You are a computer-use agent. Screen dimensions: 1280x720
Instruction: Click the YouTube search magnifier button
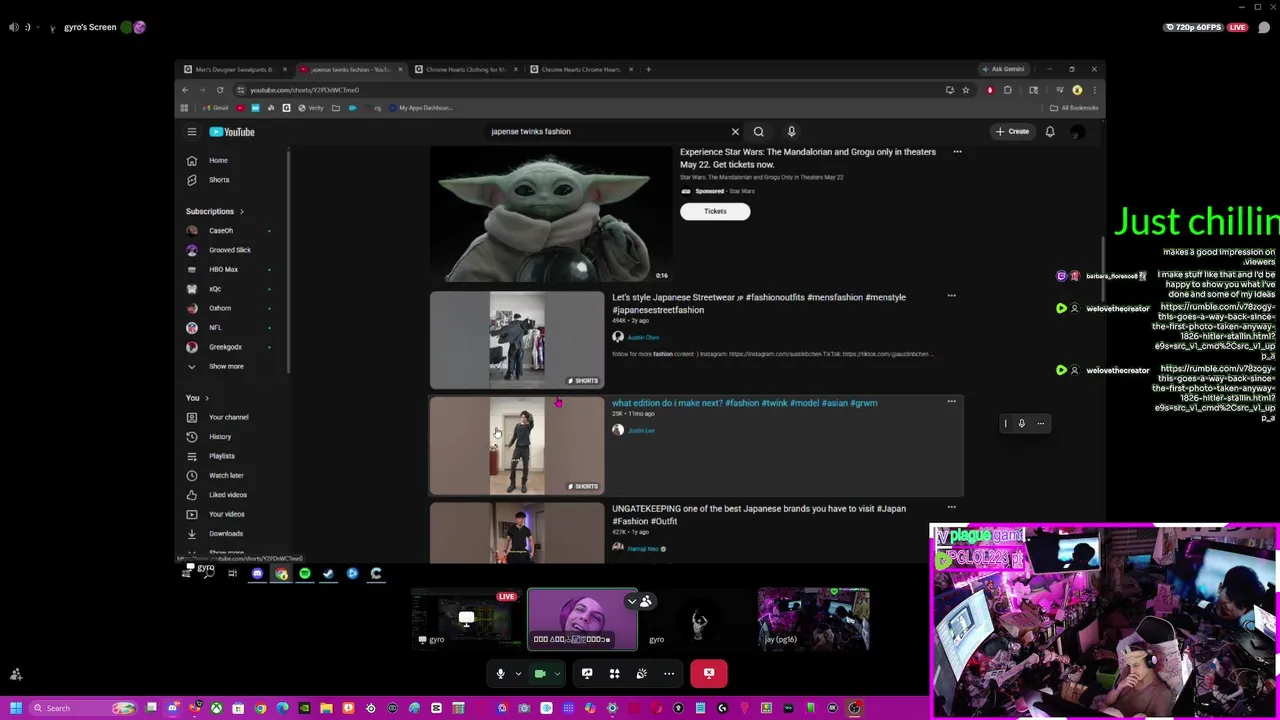(759, 132)
